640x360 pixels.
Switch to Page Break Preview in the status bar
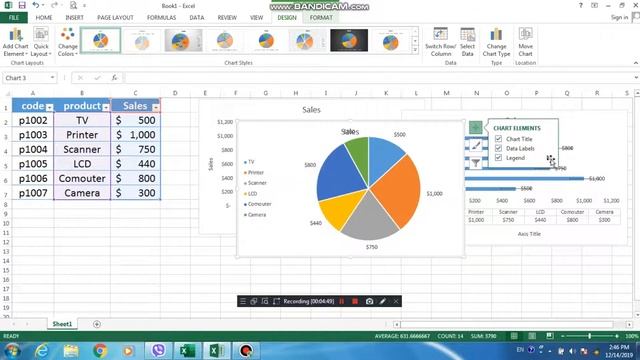point(550,336)
